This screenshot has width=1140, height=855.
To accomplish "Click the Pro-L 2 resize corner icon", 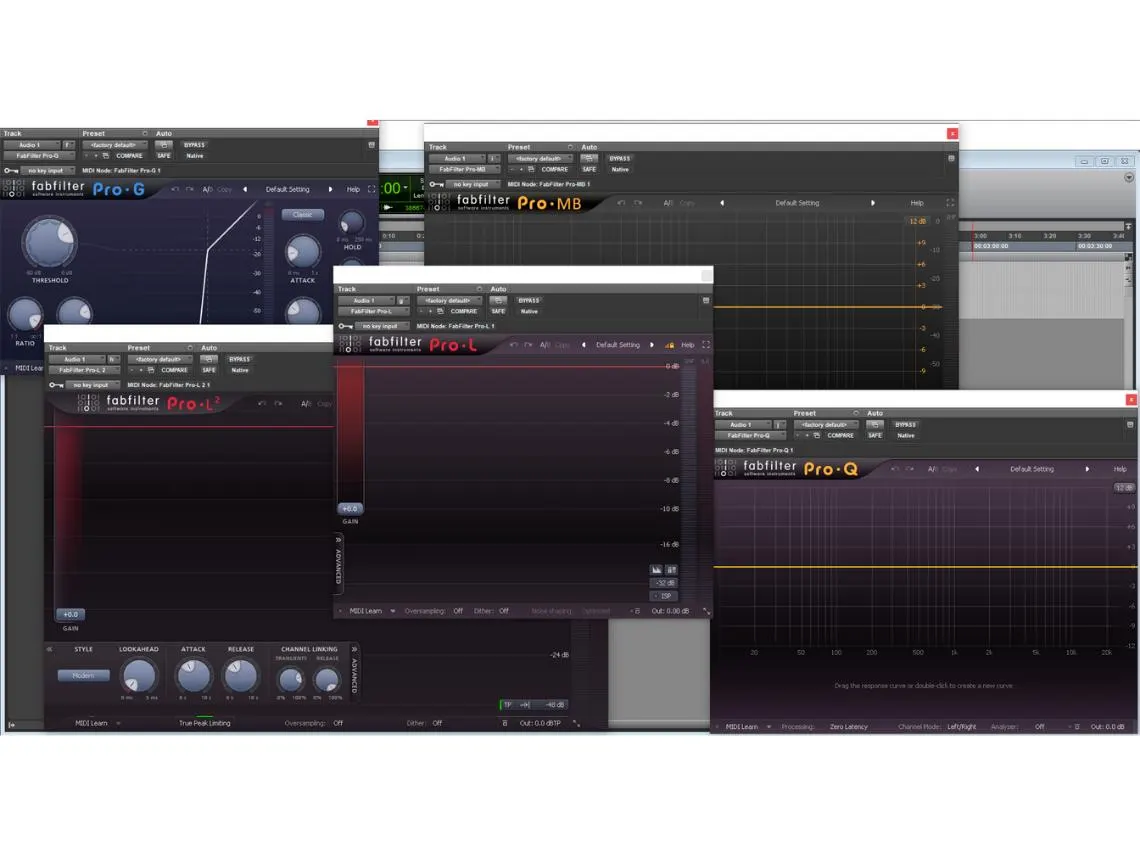I will pos(576,723).
